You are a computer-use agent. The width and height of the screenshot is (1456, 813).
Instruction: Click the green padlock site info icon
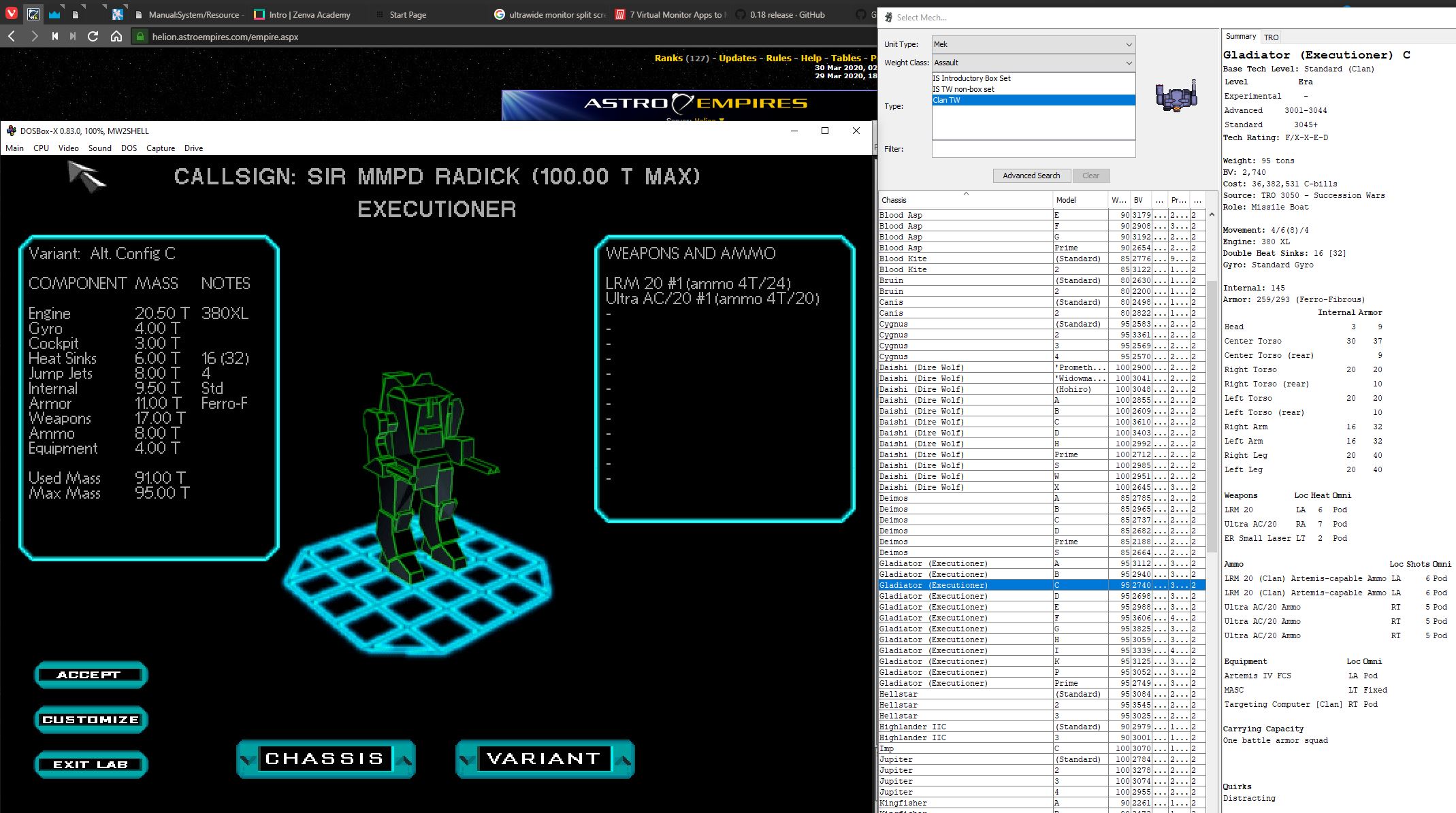(x=140, y=37)
